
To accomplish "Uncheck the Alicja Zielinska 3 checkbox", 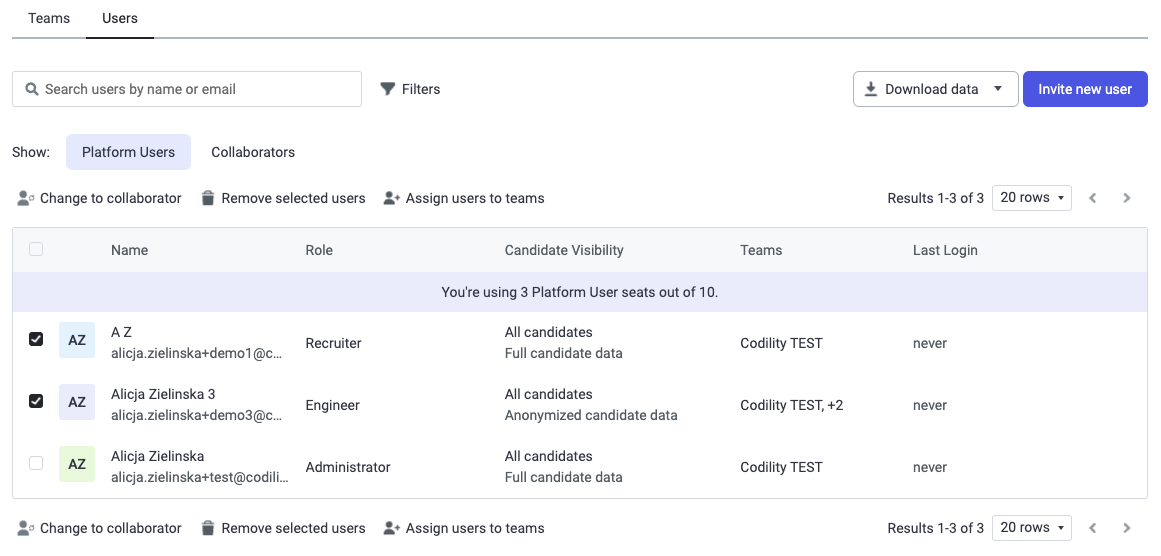I will (x=36, y=401).
